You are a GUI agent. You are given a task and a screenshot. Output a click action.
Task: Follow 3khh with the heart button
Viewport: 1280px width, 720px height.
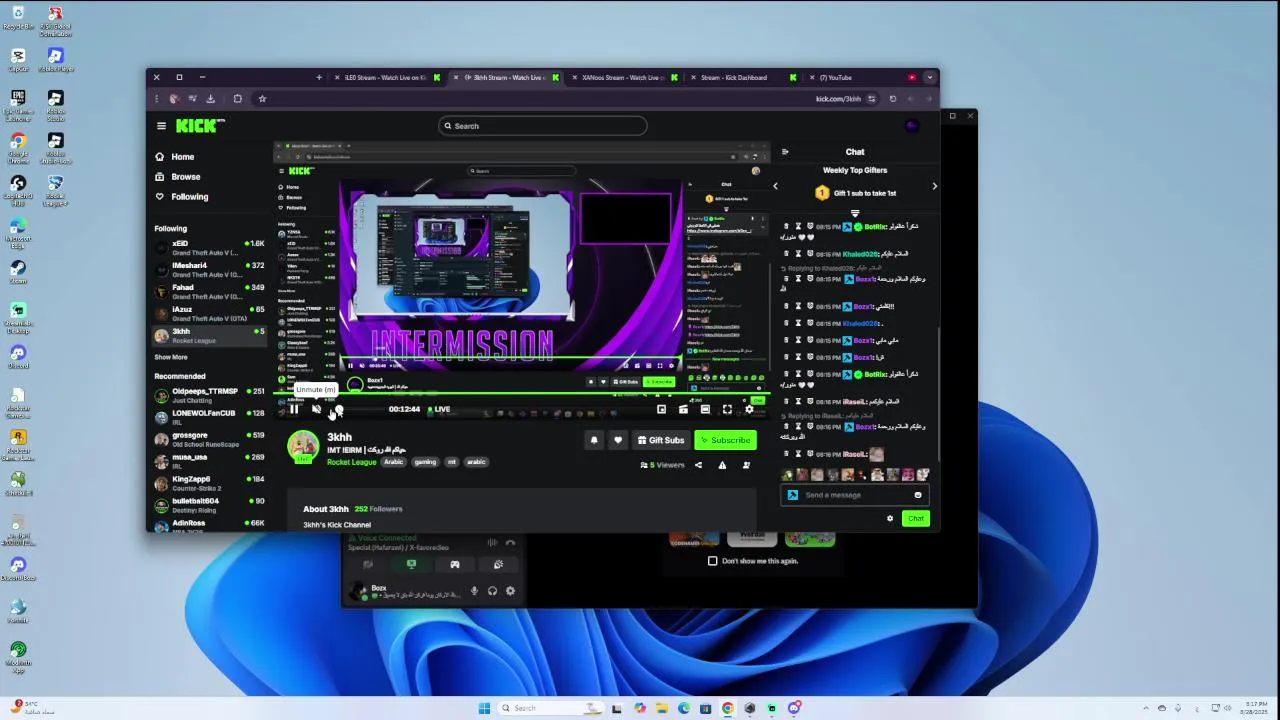pos(618,440)
